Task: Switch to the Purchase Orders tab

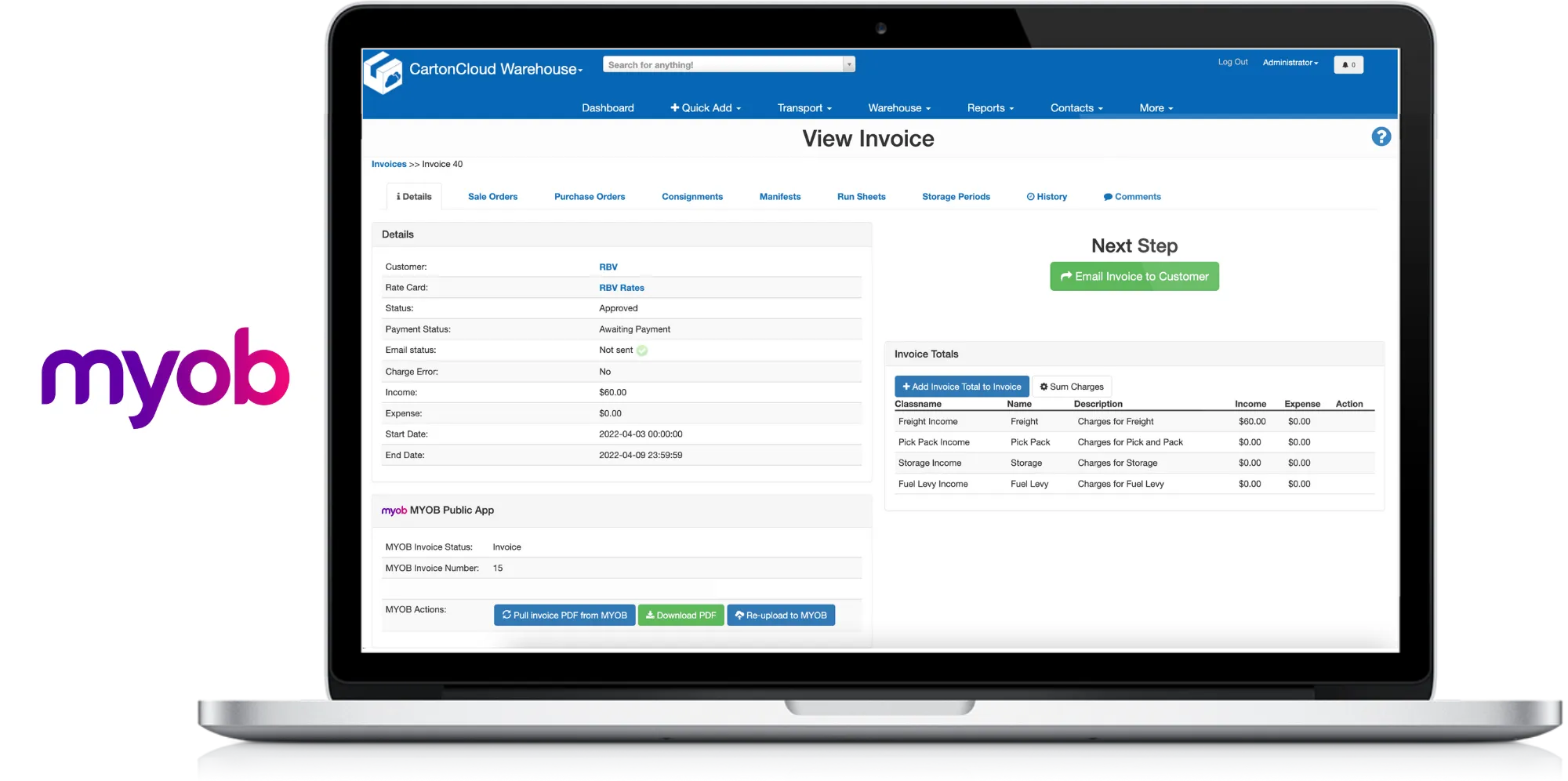Action: point(590,196)
